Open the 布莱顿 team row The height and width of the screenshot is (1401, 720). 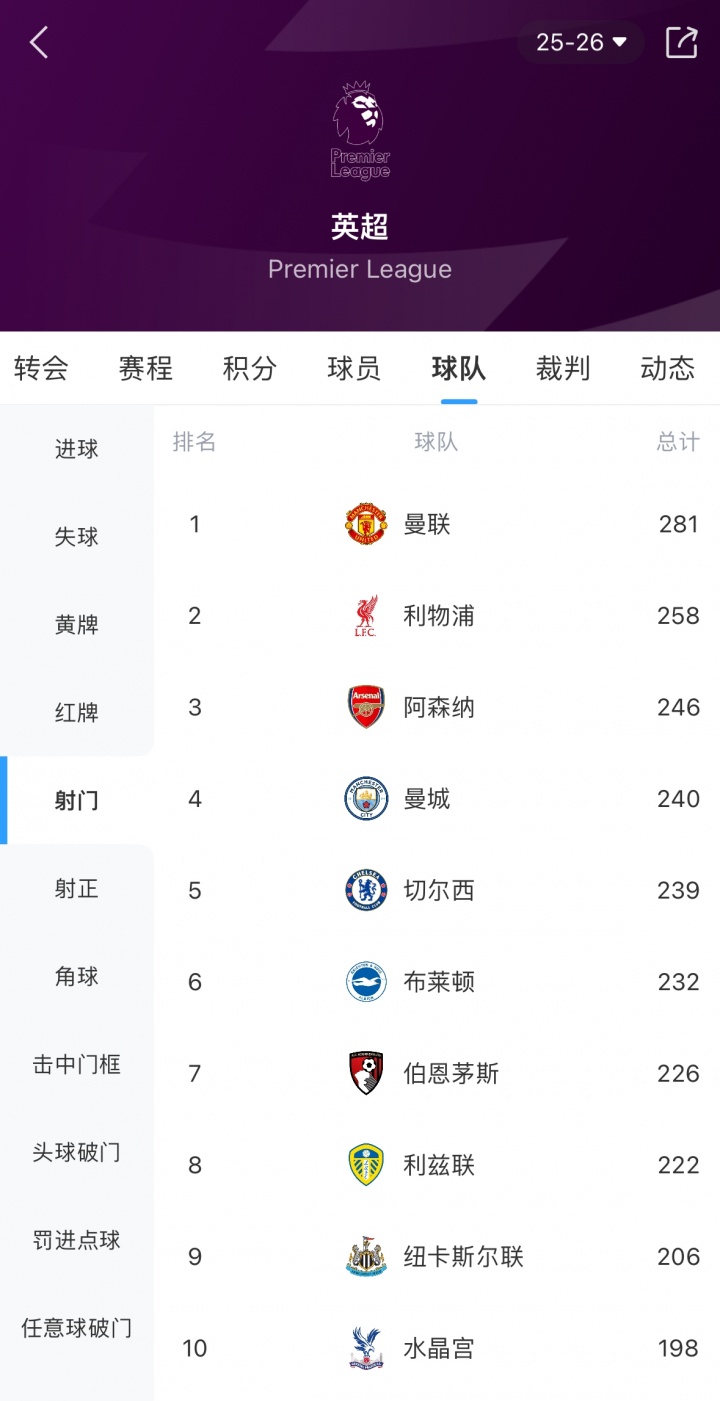439,982
